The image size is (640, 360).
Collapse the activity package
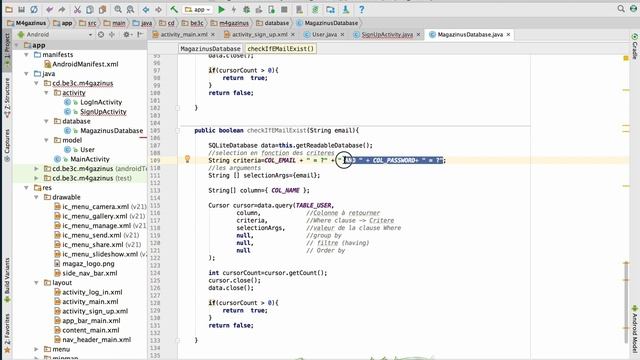pyautogui.click(x=46, y=93)
